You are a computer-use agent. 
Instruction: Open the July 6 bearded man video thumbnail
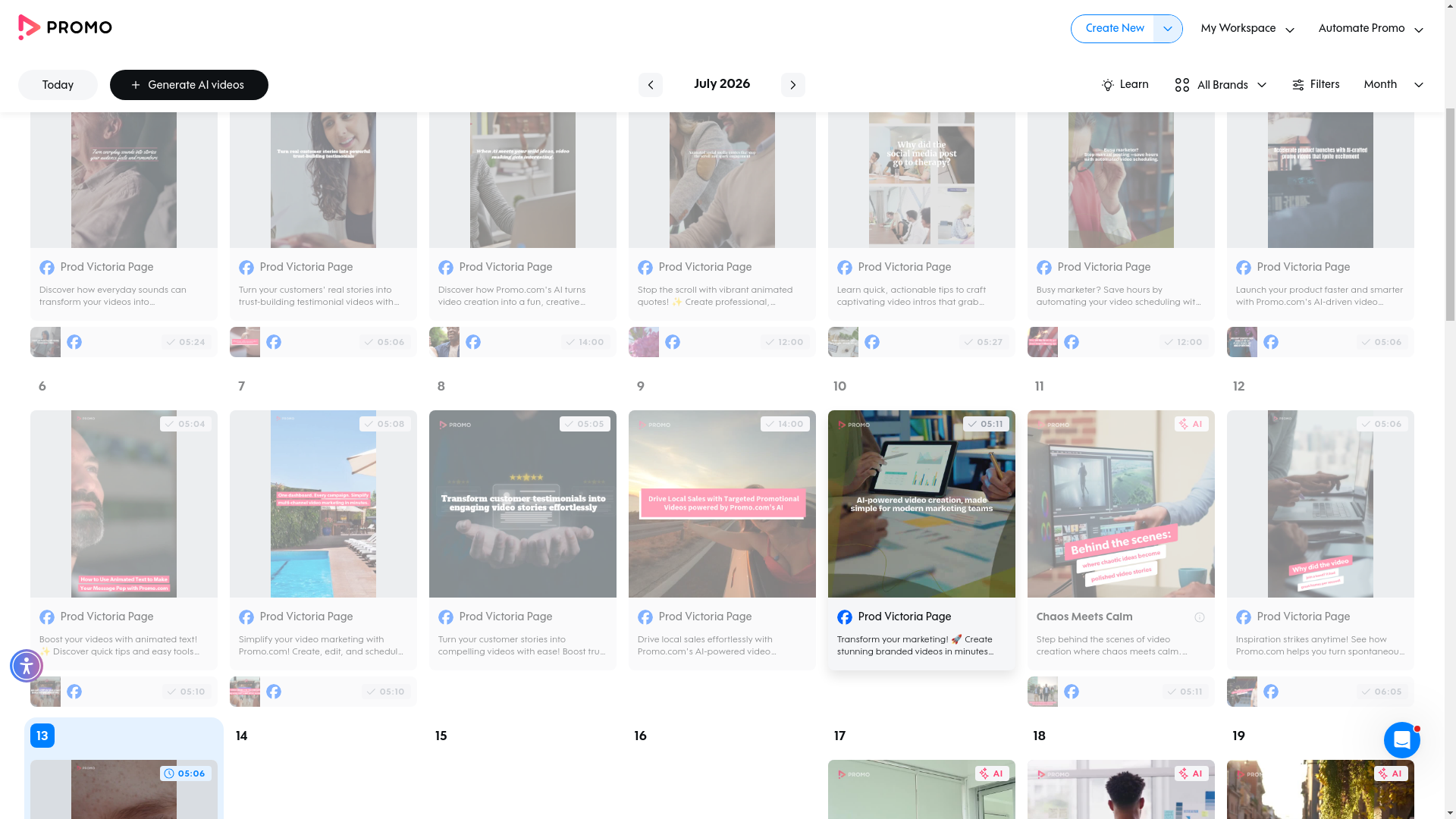coord(124,504)
